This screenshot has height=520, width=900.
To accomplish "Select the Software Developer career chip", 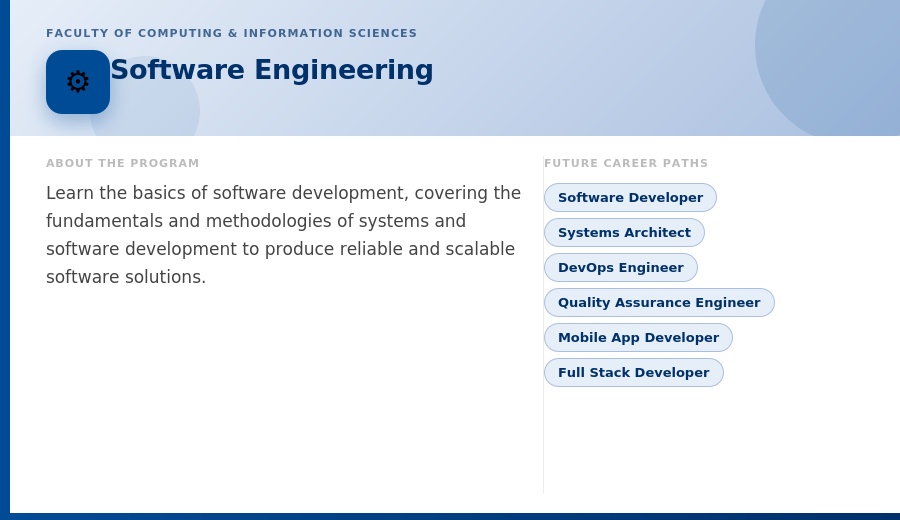I will point(630,197).
